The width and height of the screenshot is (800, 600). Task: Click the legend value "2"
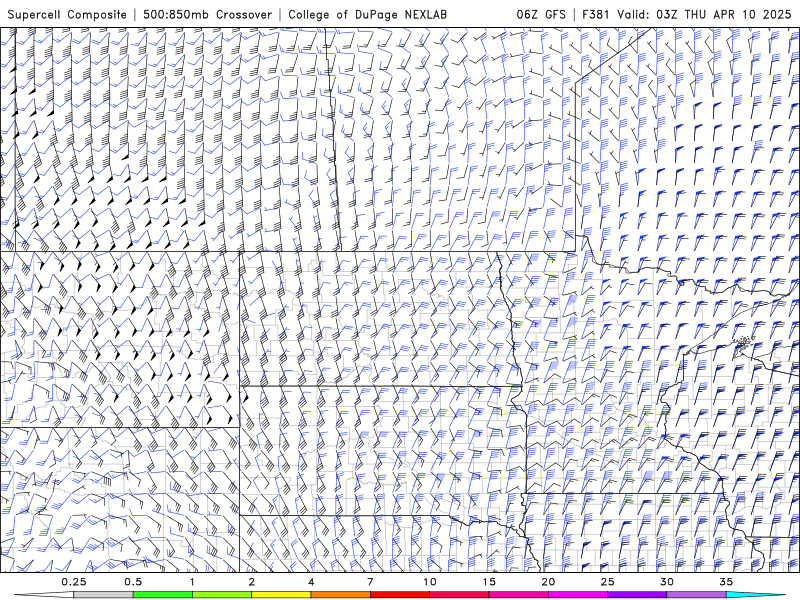click(x=252, y=582)
